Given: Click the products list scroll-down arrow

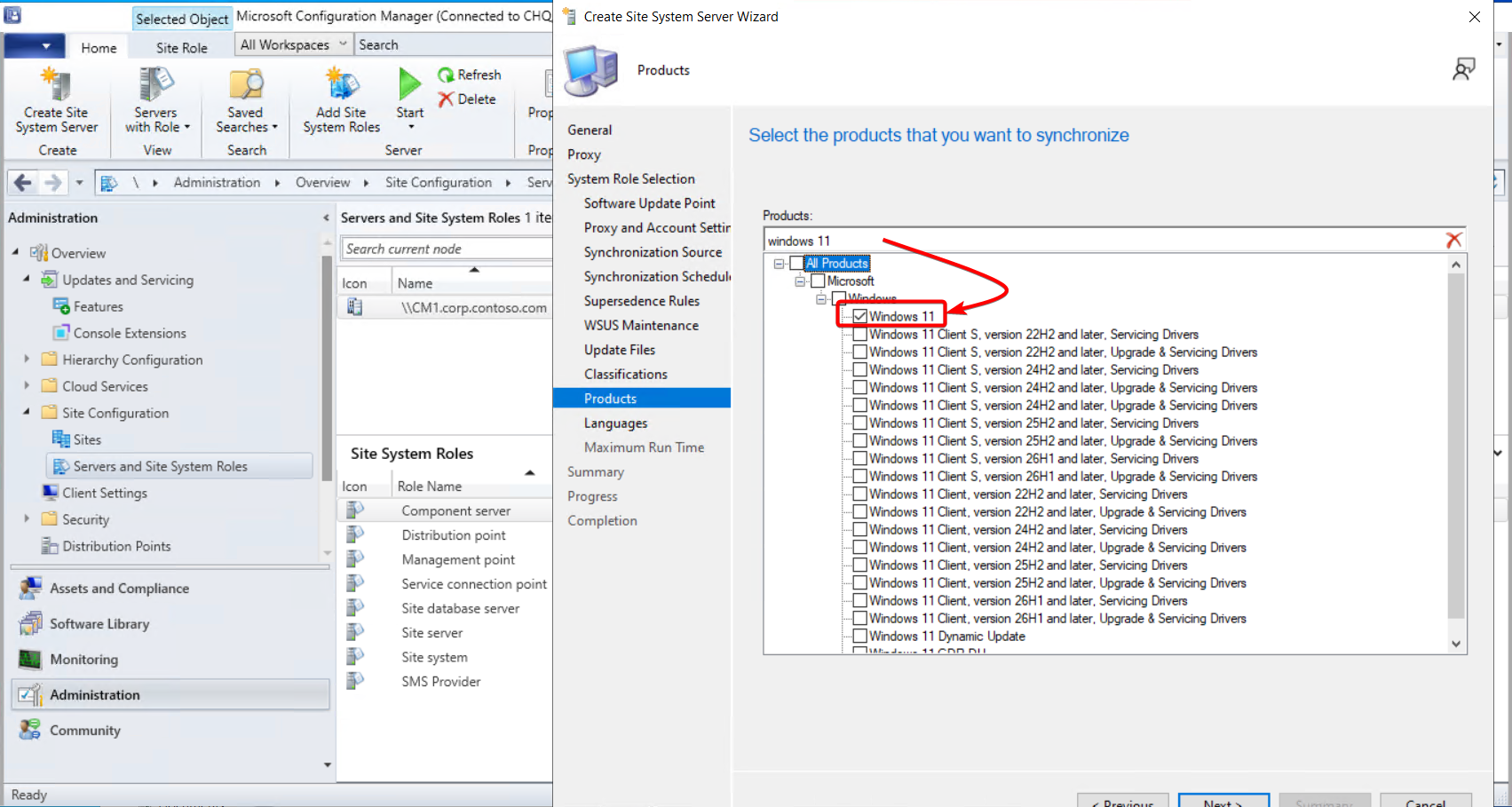Looking at the screenshot, I should point(1456,644).
